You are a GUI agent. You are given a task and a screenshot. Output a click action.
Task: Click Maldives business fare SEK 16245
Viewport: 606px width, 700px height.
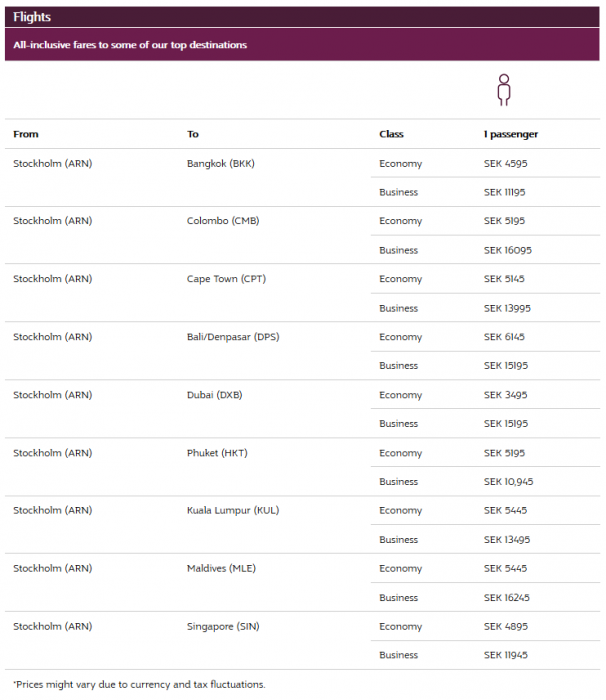(507, 598)
